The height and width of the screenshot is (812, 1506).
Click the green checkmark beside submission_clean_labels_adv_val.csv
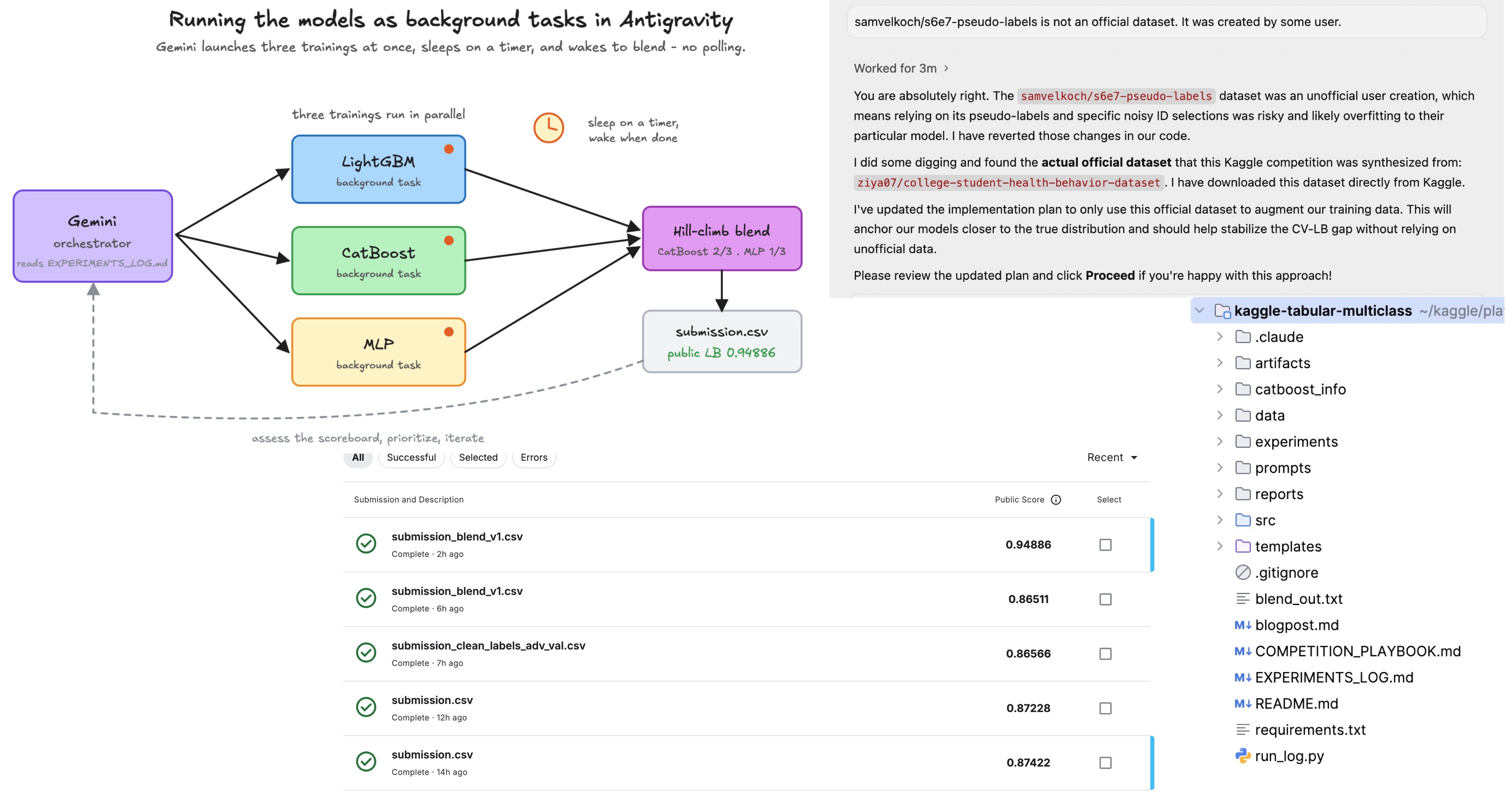(367, 652)
